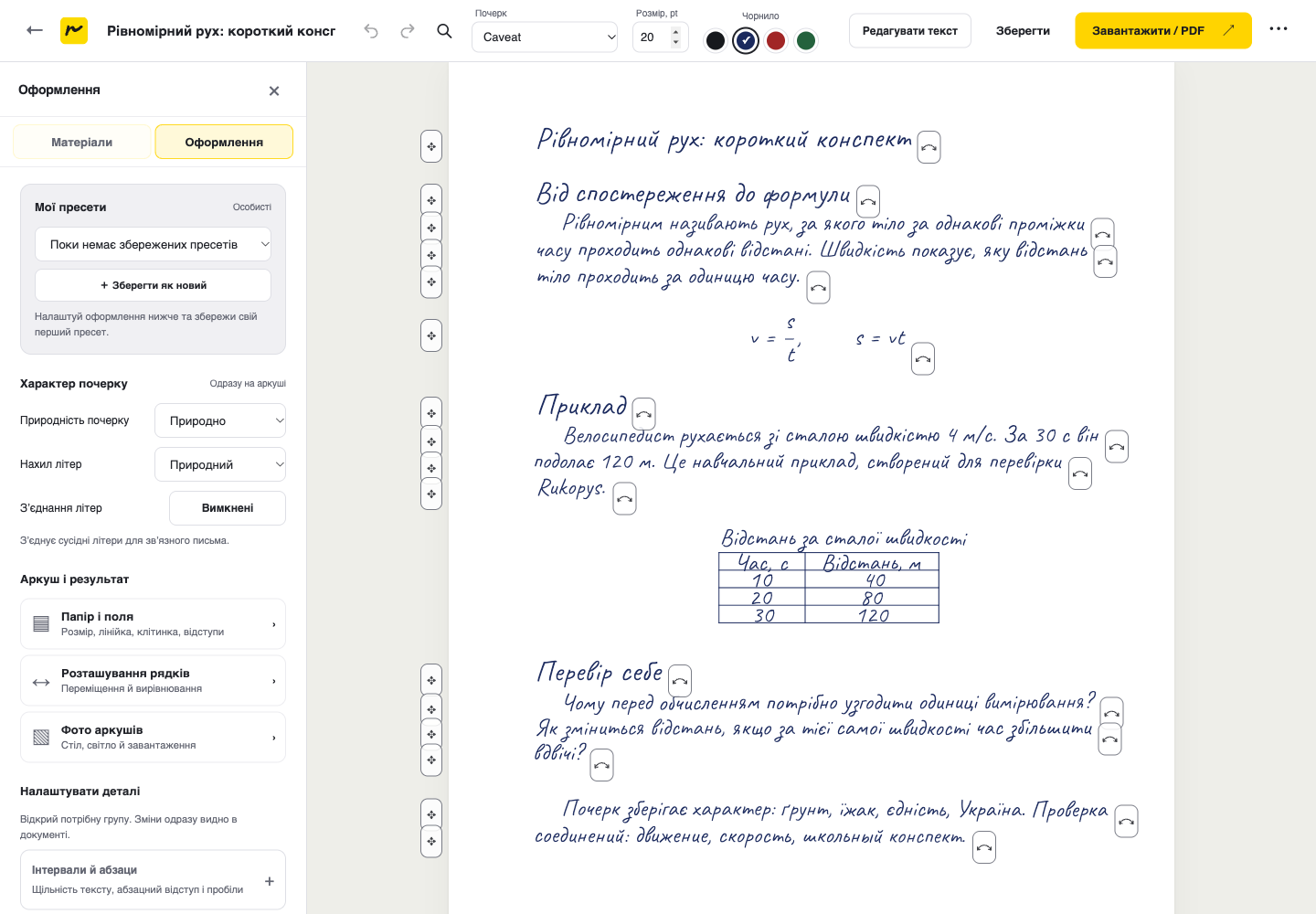Regenerate the line ending with 'Rukopys.'

tap(625, 499)
